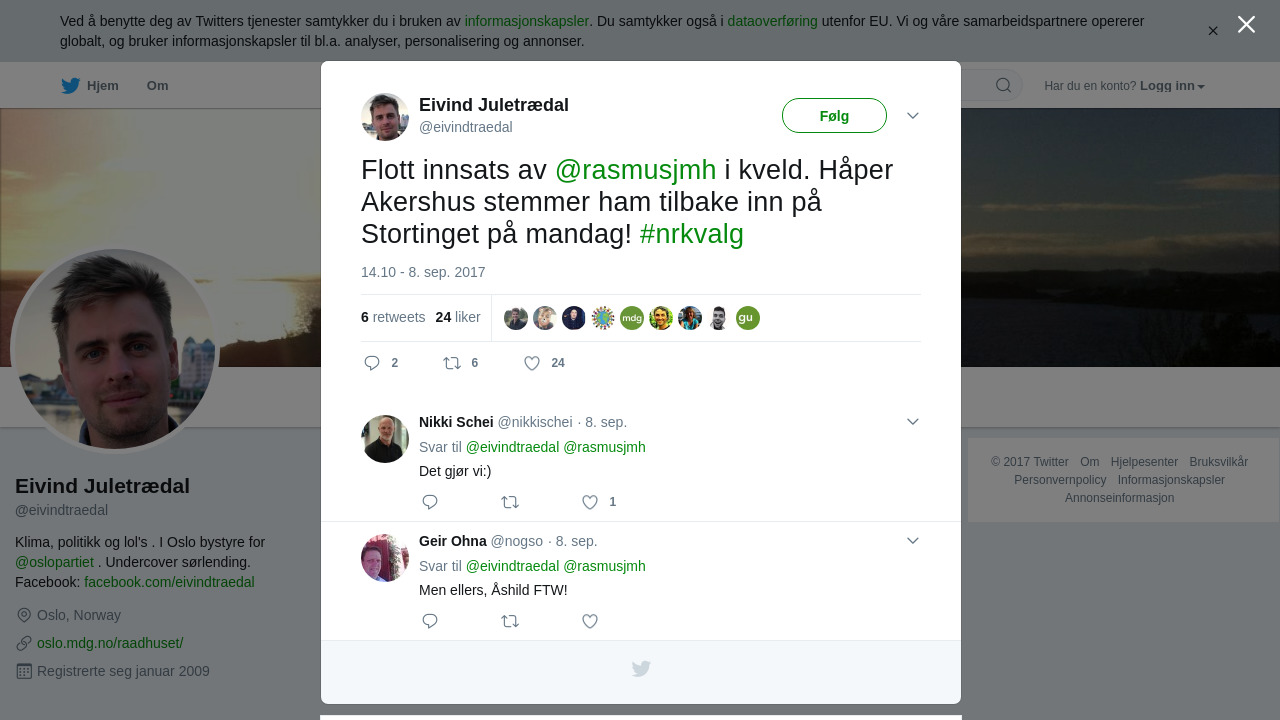Viewport: 1280px width, 720px height.
Task: Open the main tweet's chevron menu
Action: (x=913, y=116)
